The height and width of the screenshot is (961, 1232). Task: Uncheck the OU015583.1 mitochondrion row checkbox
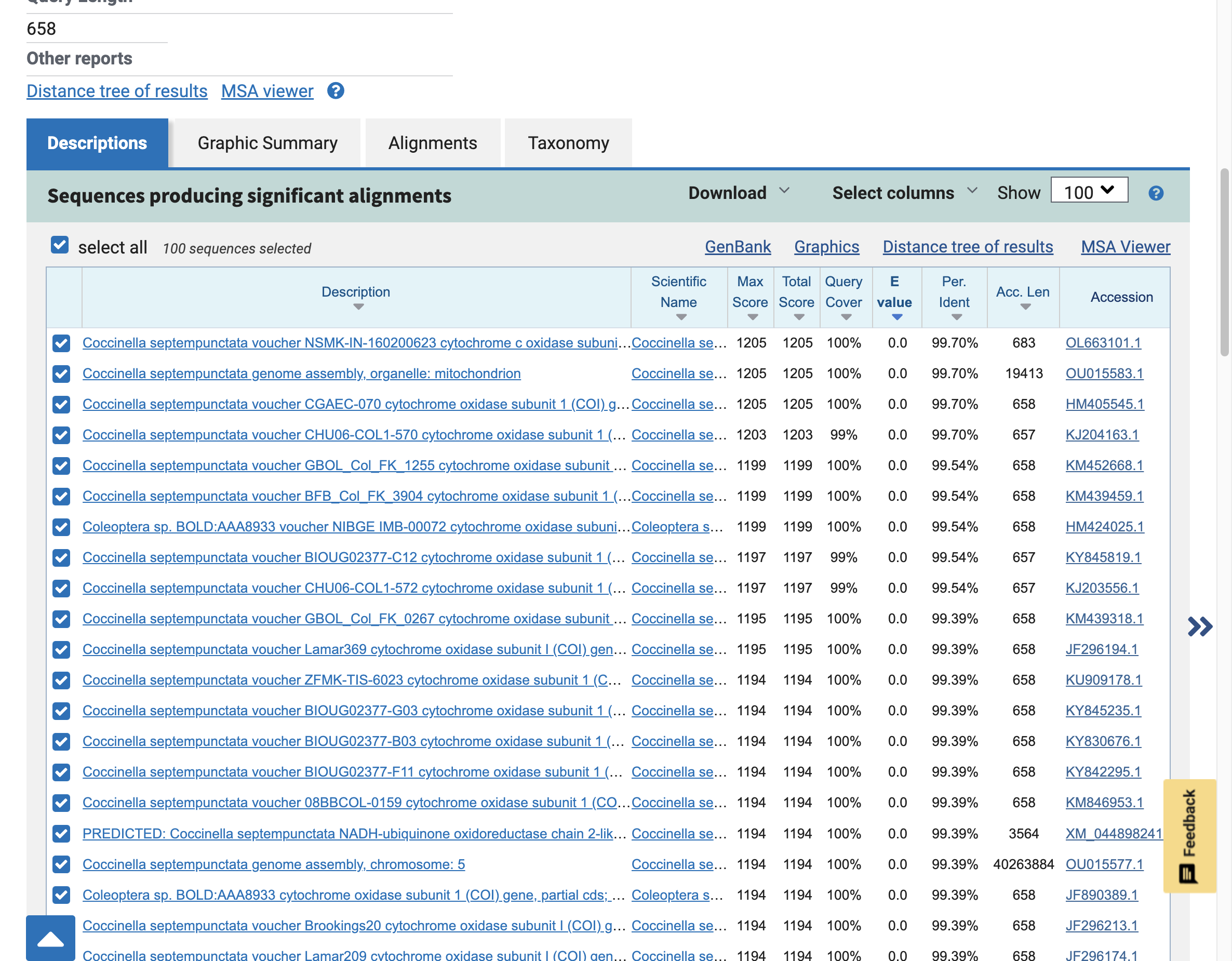[x=61, y=373]
